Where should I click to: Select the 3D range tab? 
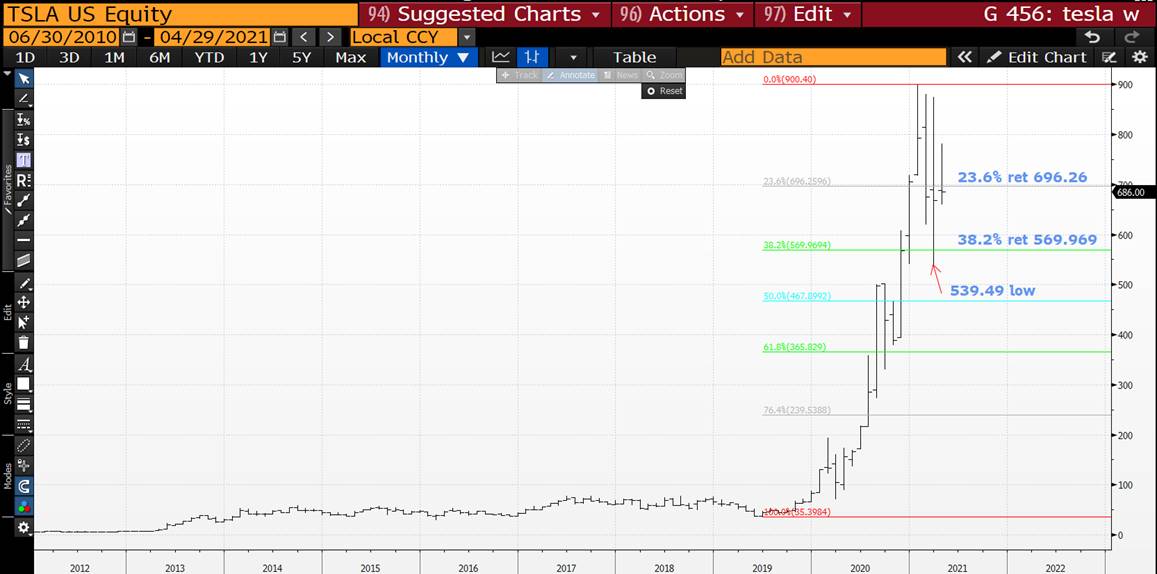point(69,57)
